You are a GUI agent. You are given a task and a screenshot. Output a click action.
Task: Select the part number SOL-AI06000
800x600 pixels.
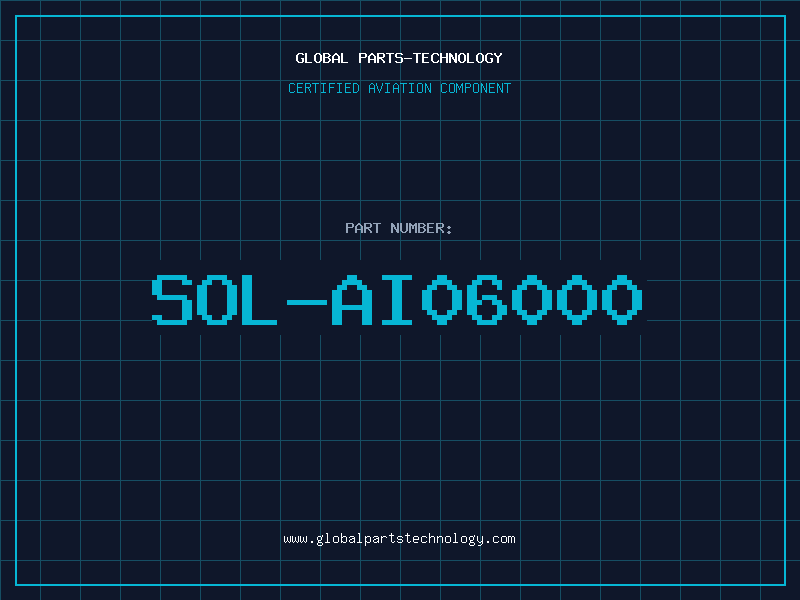pyautogui.click(x=397, y=299)
